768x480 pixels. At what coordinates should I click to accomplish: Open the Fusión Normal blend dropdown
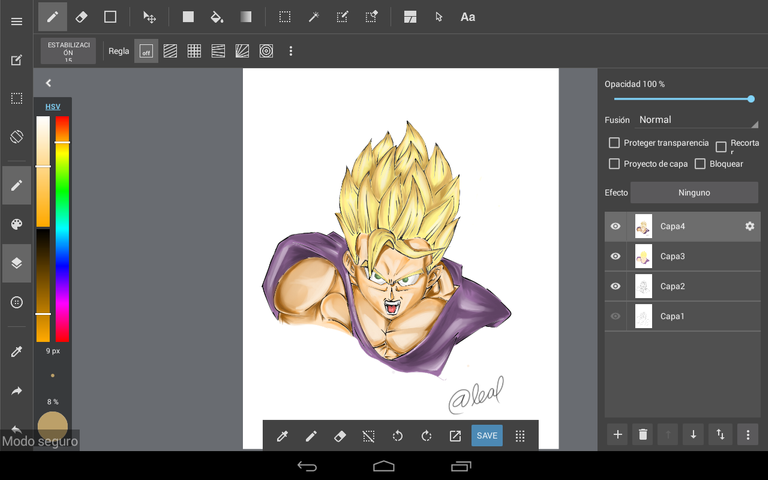697,120
